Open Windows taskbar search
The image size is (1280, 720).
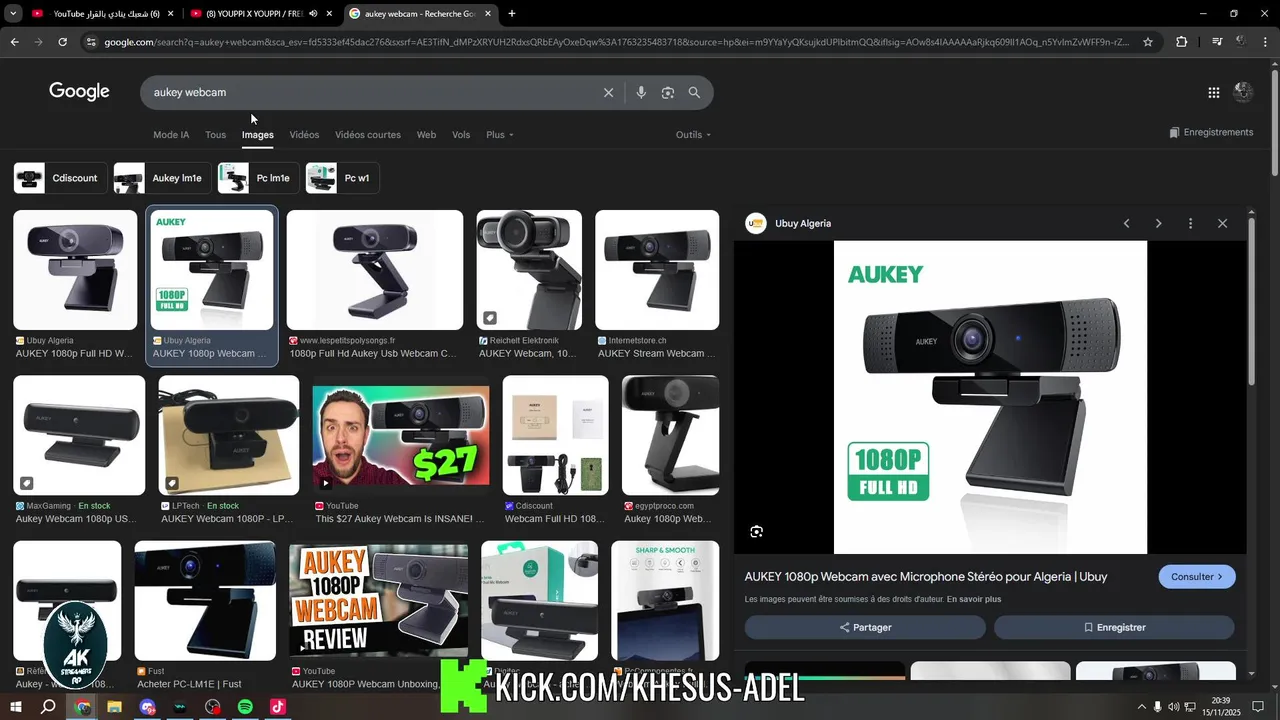coord(48,707)
